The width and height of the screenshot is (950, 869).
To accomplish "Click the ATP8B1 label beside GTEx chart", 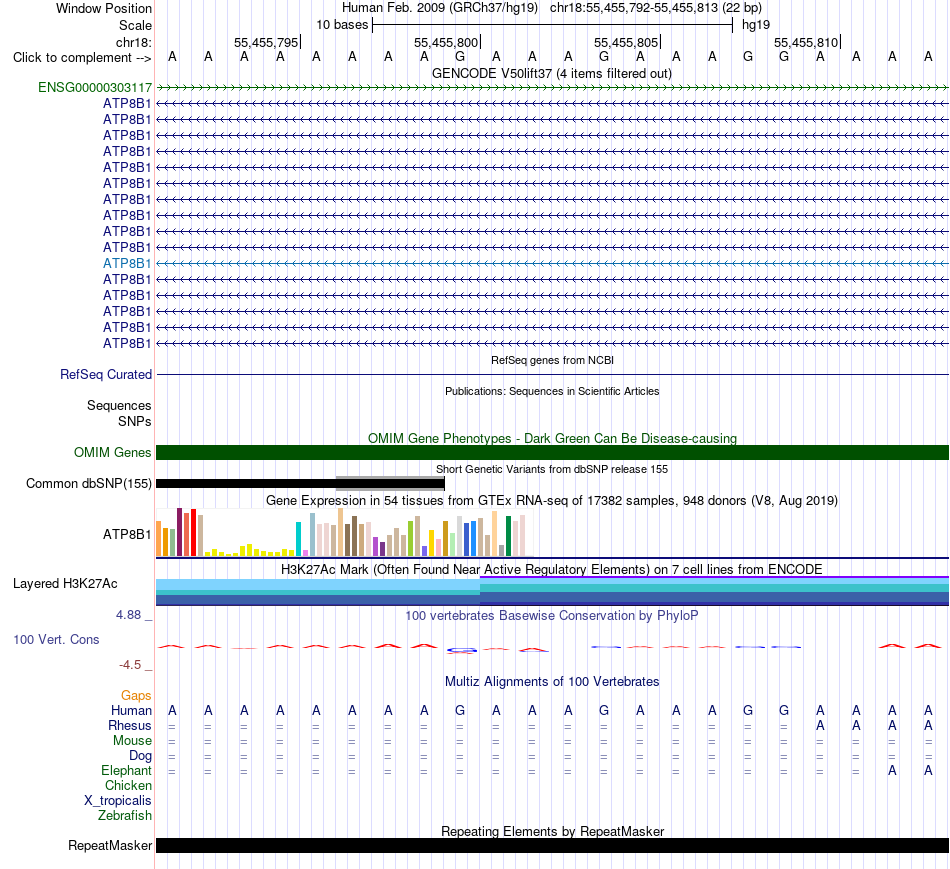I will [127, 534].
